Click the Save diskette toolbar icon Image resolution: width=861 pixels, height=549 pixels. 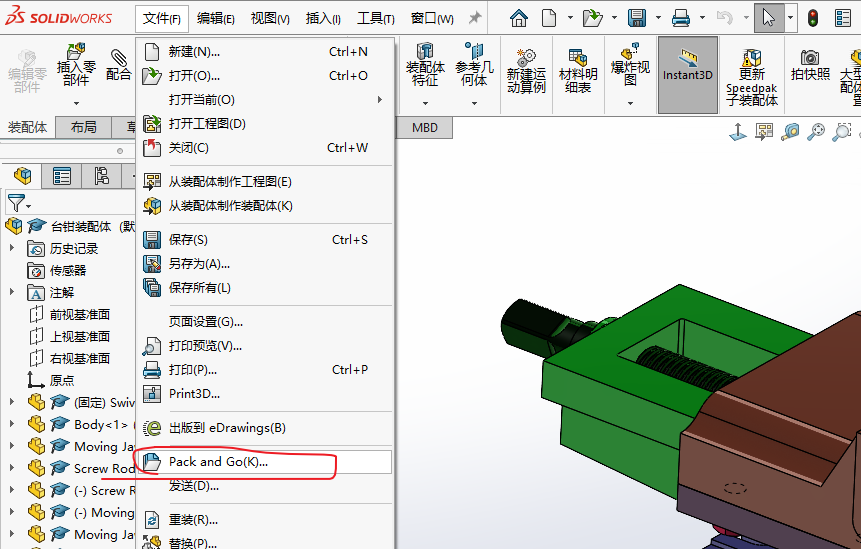click(x=637, y=18)
